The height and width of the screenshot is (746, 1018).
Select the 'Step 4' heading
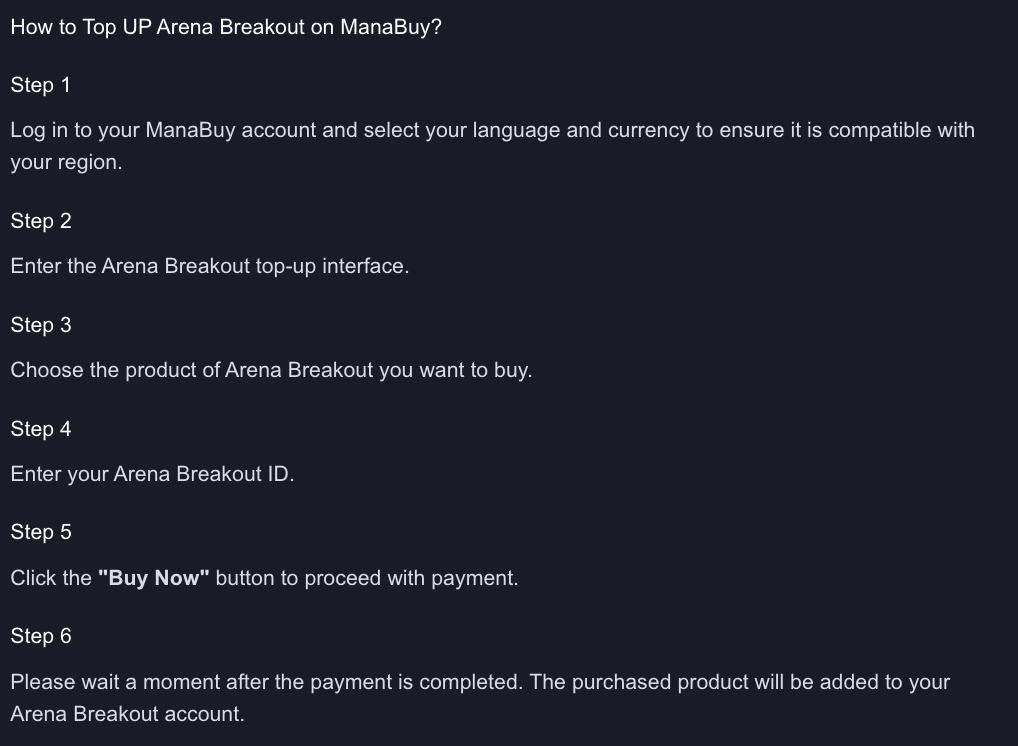click(41, 429)
